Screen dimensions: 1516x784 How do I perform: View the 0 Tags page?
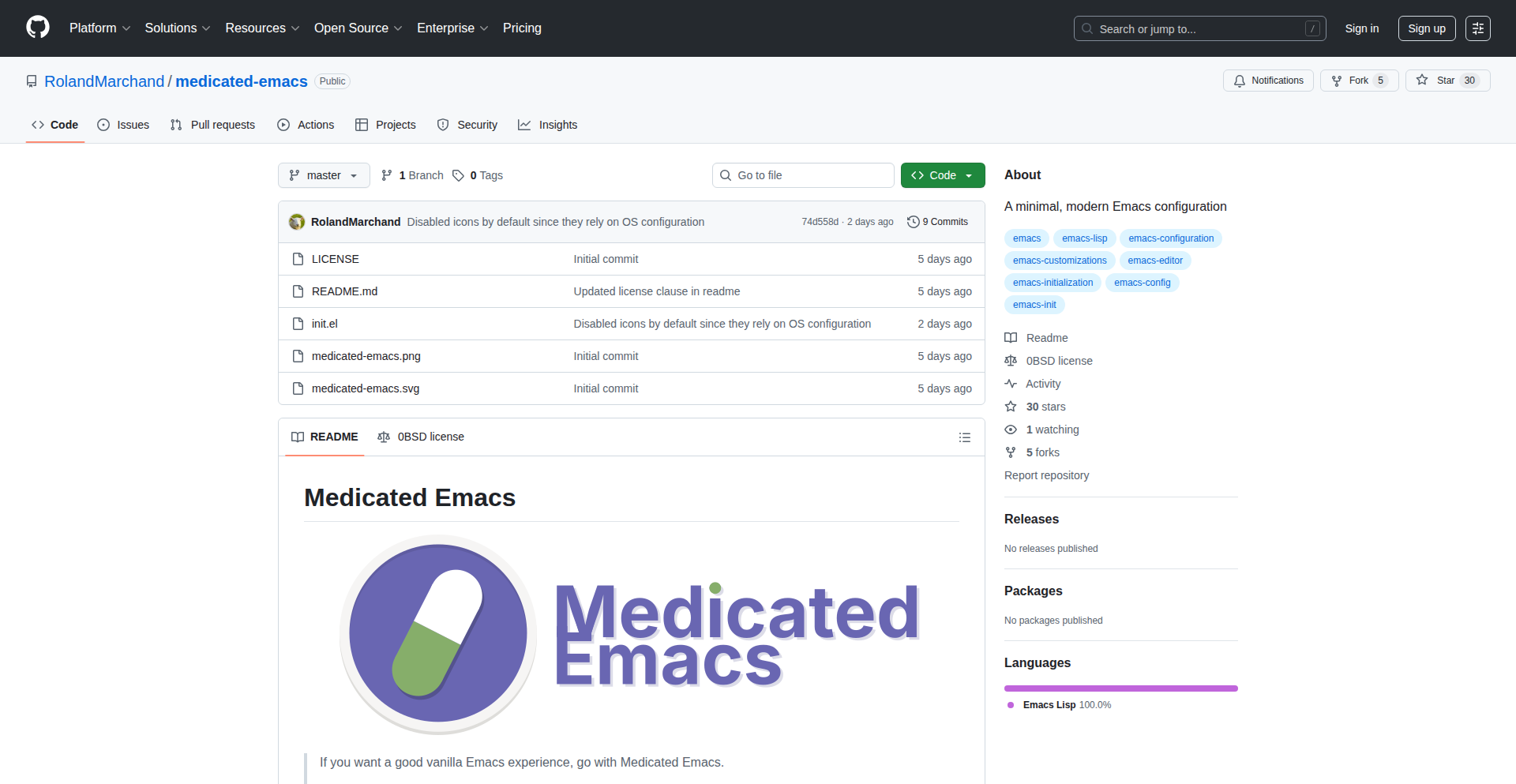pyautogui.click(x=478, y=175)
